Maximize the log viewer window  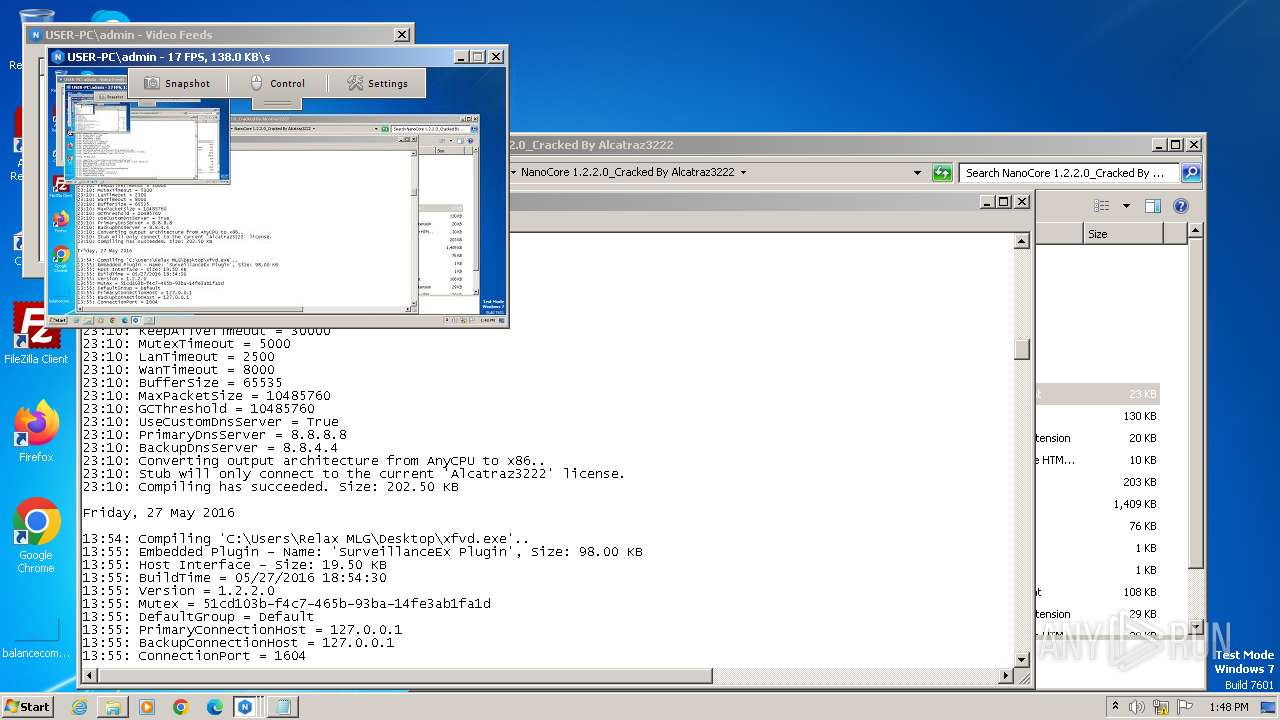(1004, 201)
